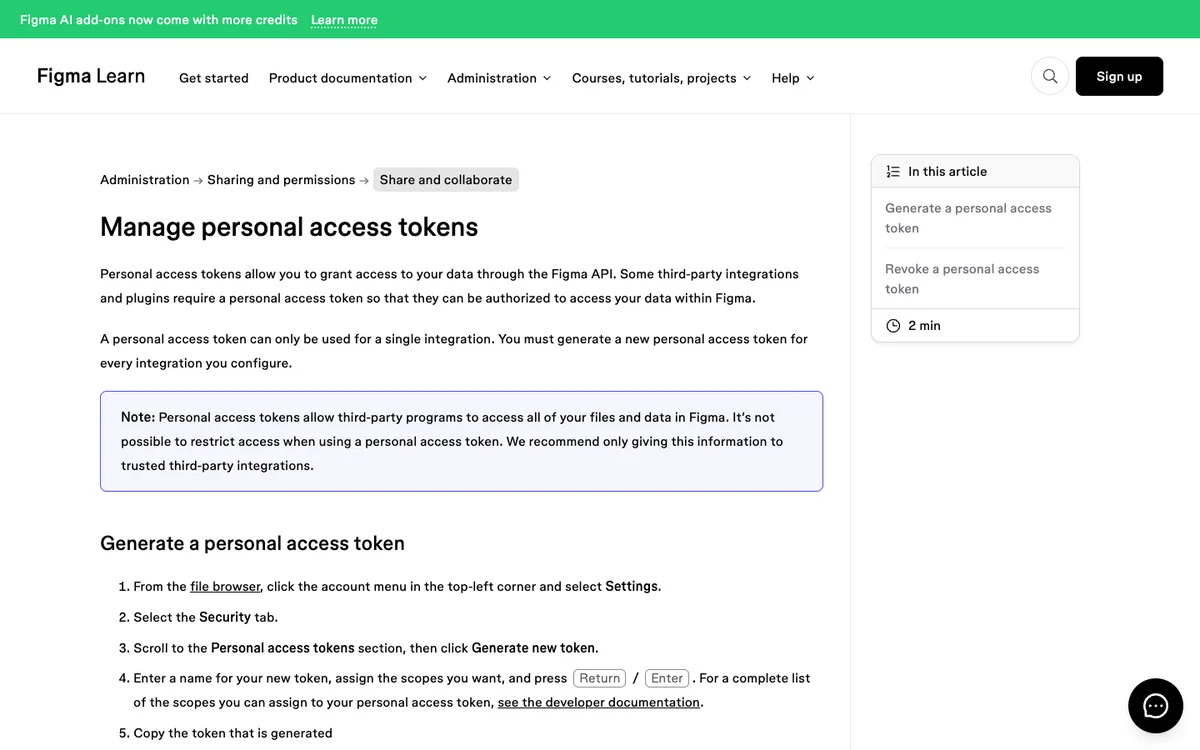Viewport: 1200px width, 750px height.
Task: Expand the Help menu chevron
Action: (x=810, y=78)
